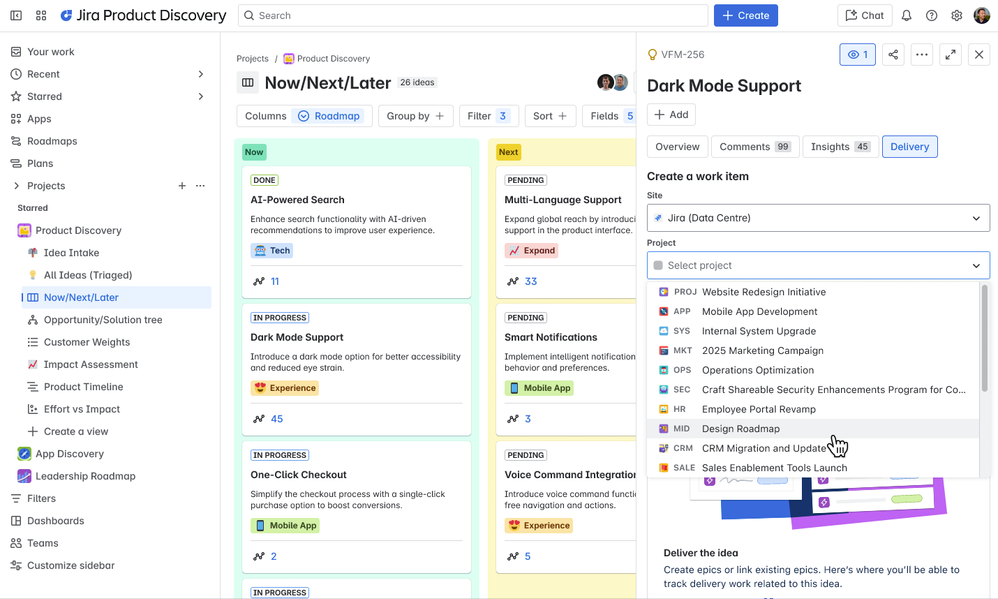Screen dimensions: 998x599
Task: Open Projects more options ellipsis in sidebar
Action: (x=200, y=186)
